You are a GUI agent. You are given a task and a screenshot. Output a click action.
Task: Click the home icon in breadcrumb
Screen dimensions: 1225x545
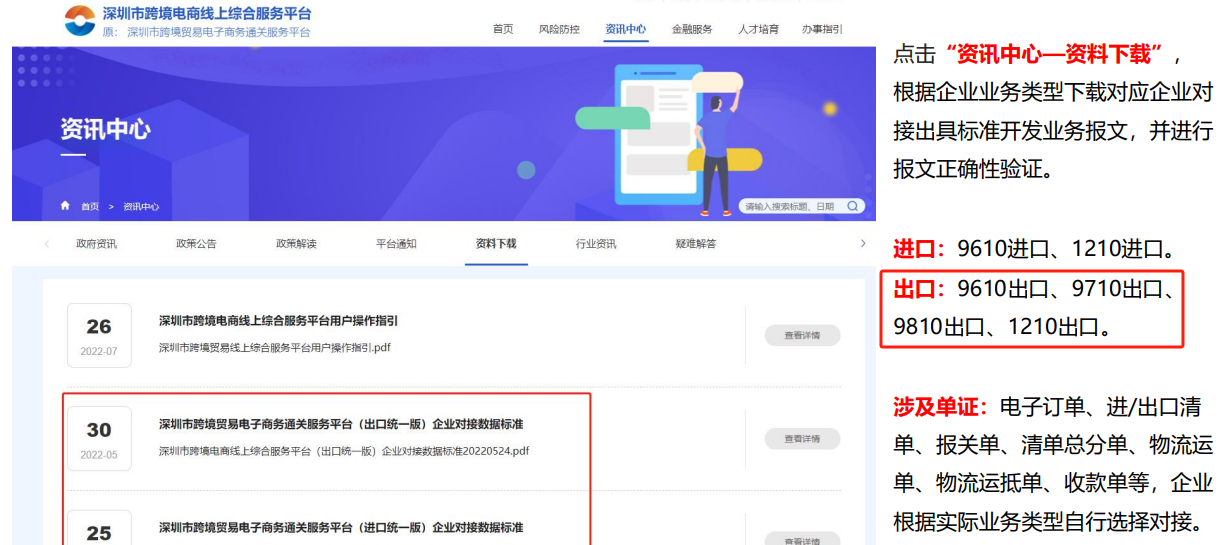click(x=66, y=206)
